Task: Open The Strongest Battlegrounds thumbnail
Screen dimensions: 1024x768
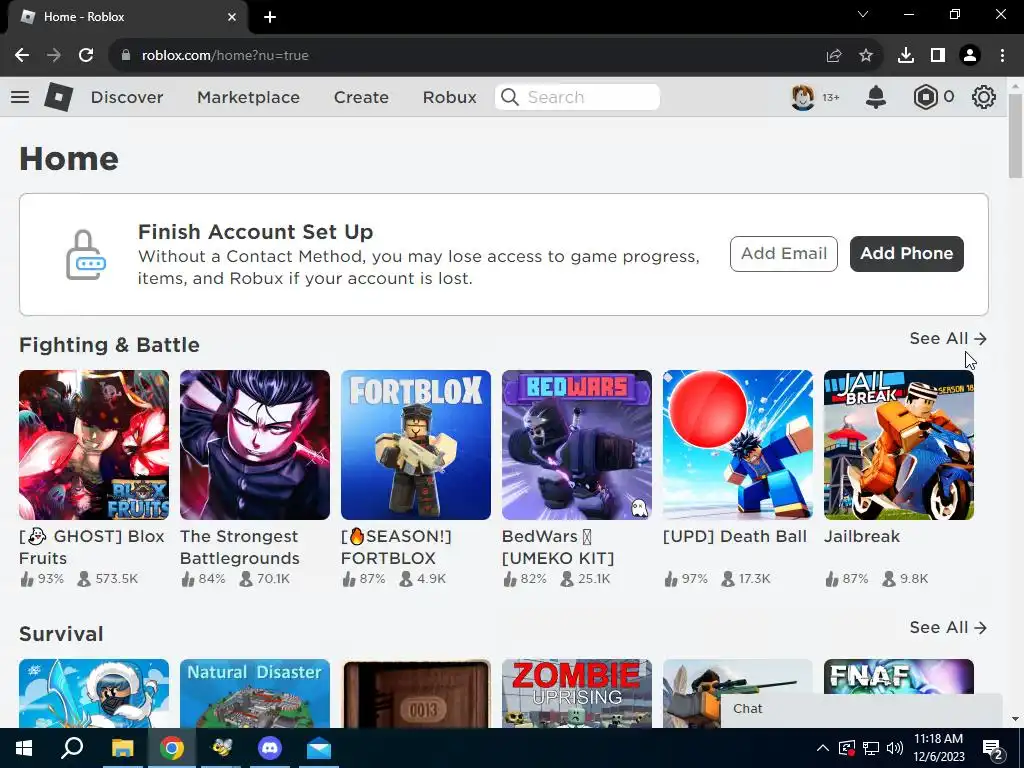Action: point(255,445)
